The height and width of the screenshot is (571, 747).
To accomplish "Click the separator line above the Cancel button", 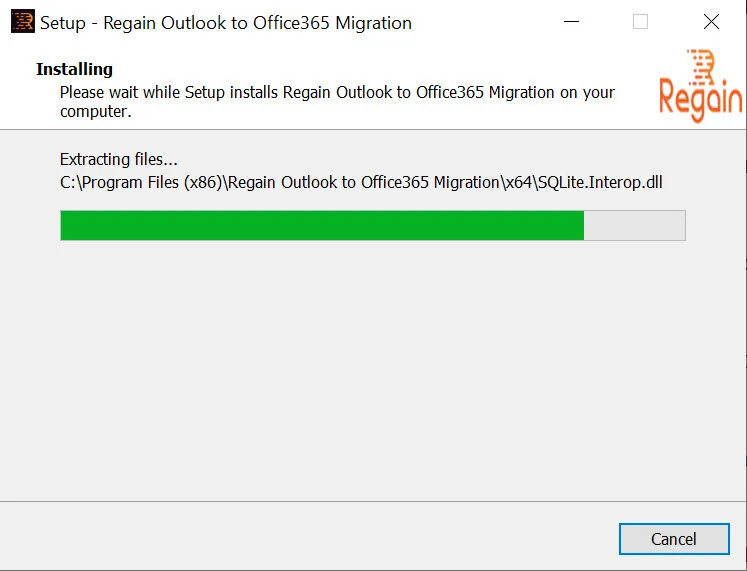I will point(373,501).
